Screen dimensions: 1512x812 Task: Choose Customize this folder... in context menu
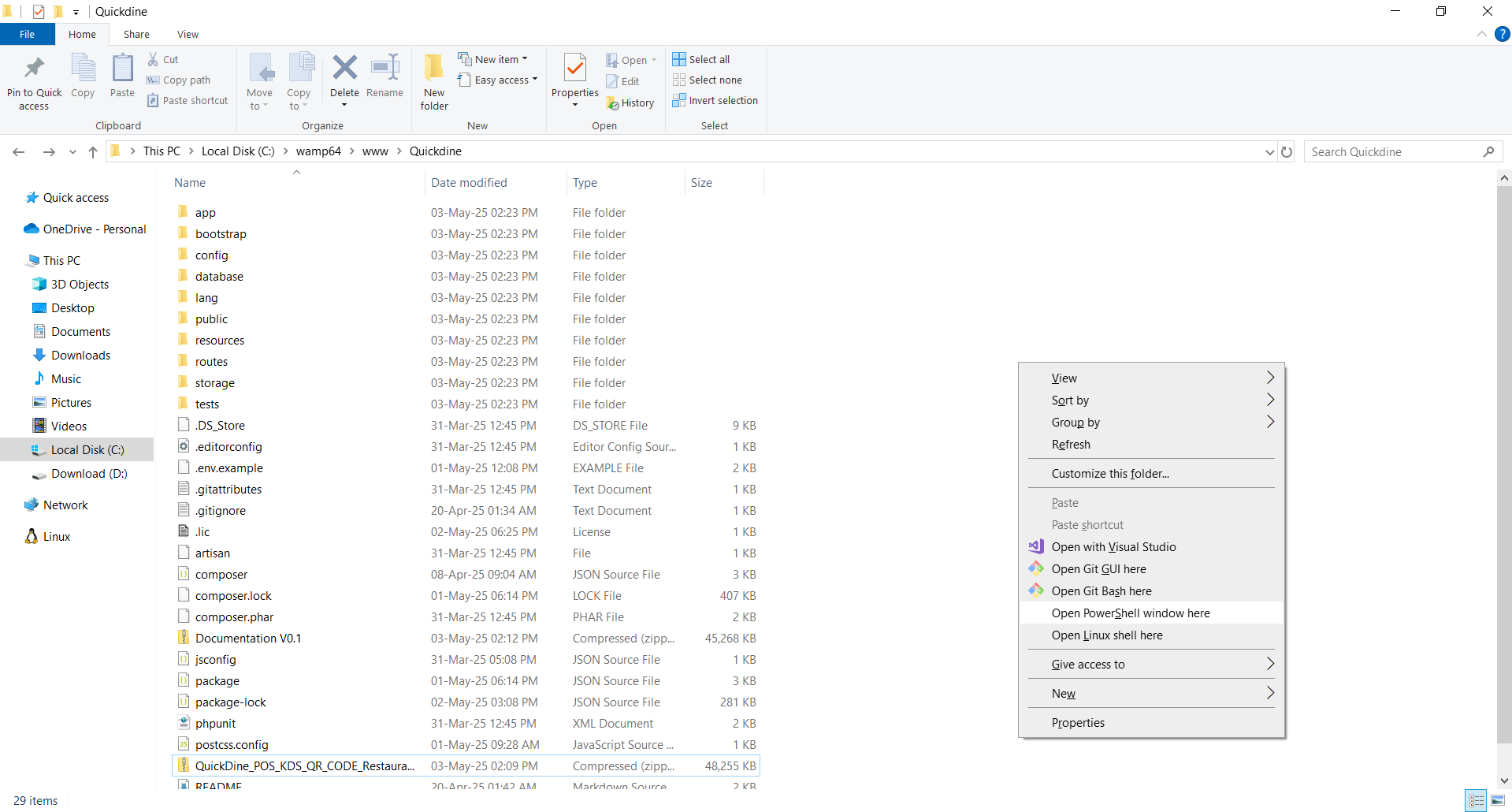1152,473
